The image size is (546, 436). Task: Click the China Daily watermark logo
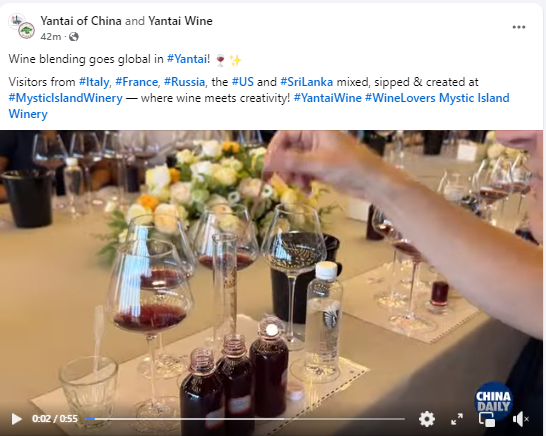coord(493,400)
